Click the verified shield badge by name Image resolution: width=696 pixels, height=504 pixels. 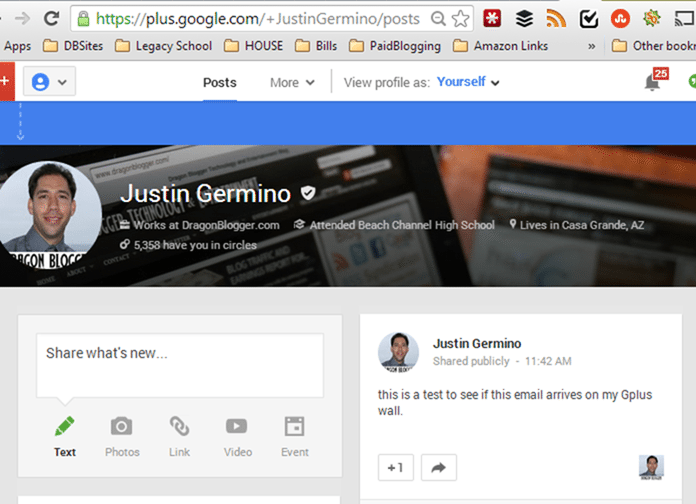[308, 193]
